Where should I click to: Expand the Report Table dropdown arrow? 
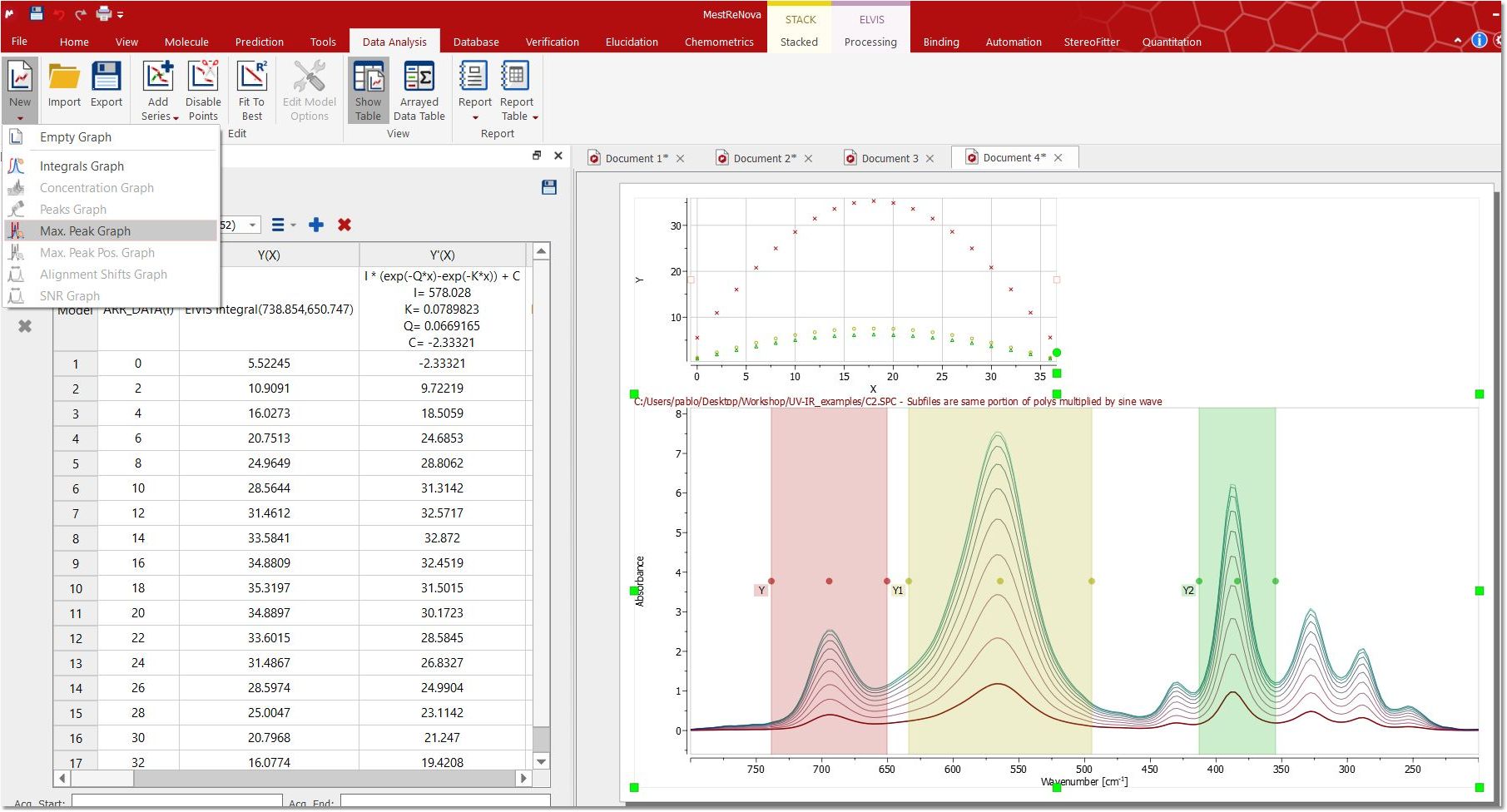click(x=535, y=117)
